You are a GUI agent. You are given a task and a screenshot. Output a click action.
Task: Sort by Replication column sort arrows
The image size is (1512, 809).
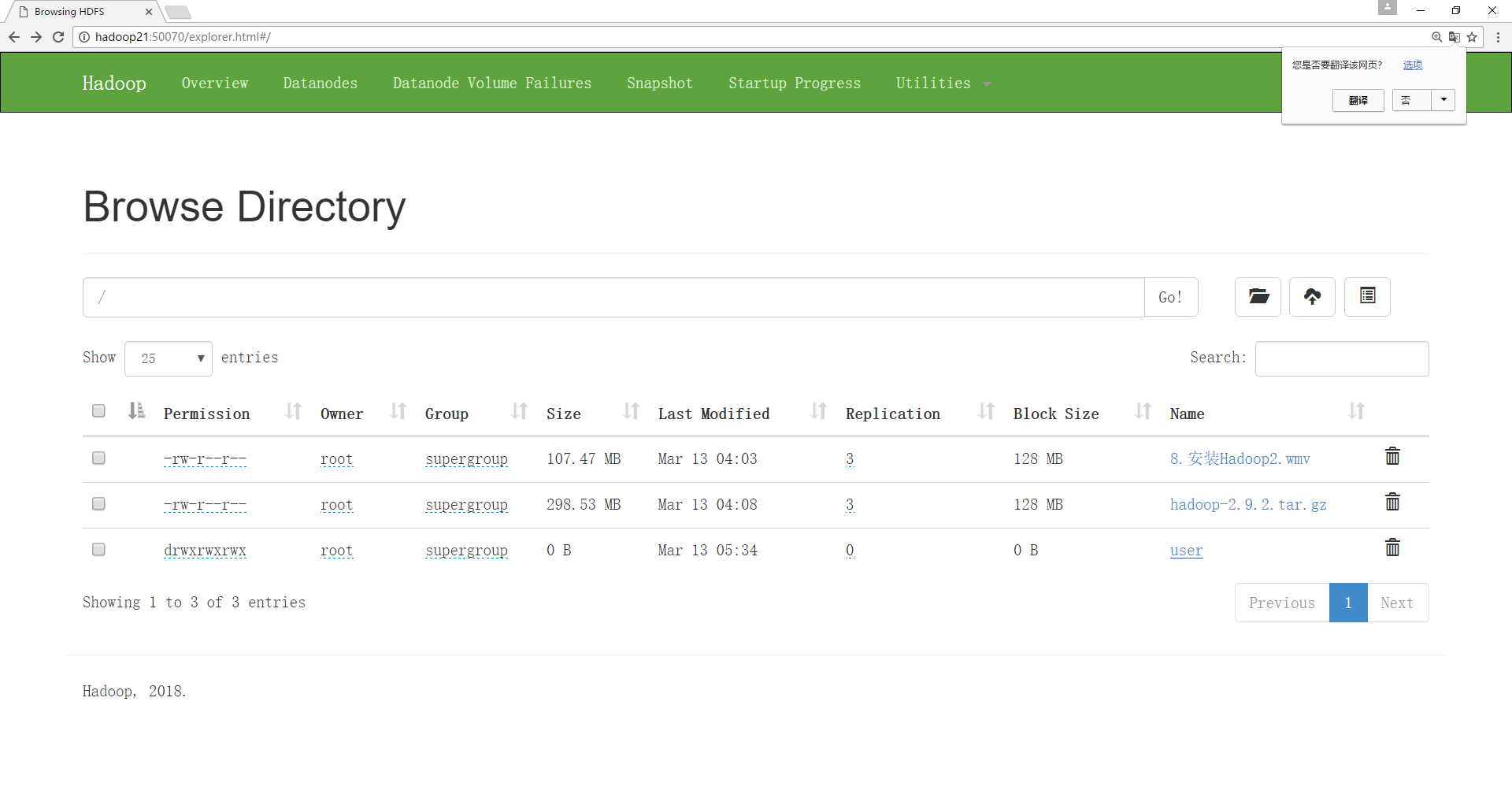coord(987,411)
